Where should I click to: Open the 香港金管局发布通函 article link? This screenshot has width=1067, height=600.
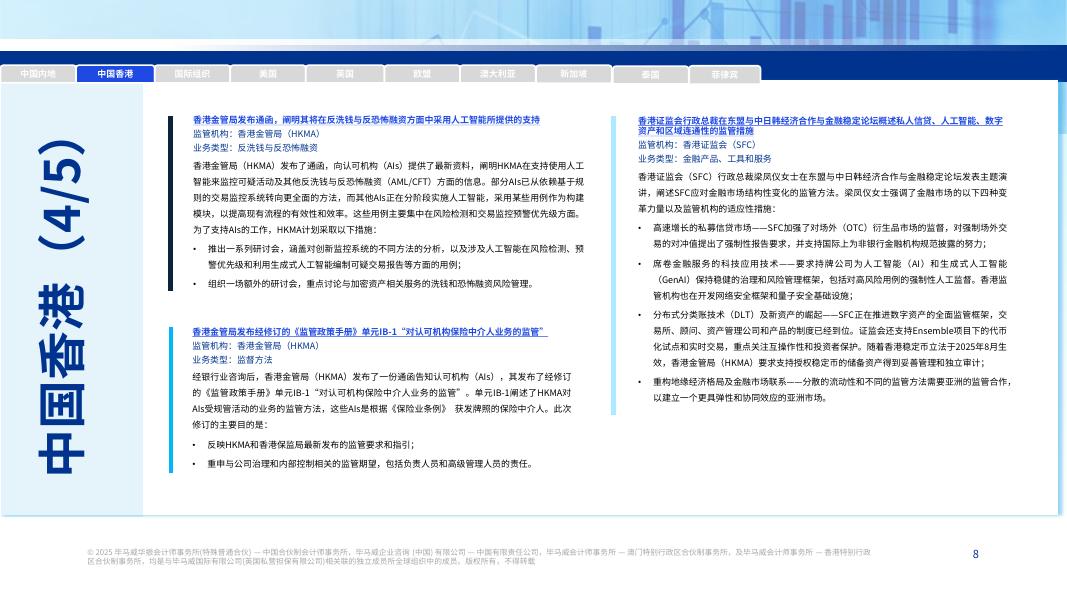tap(365, 120)
